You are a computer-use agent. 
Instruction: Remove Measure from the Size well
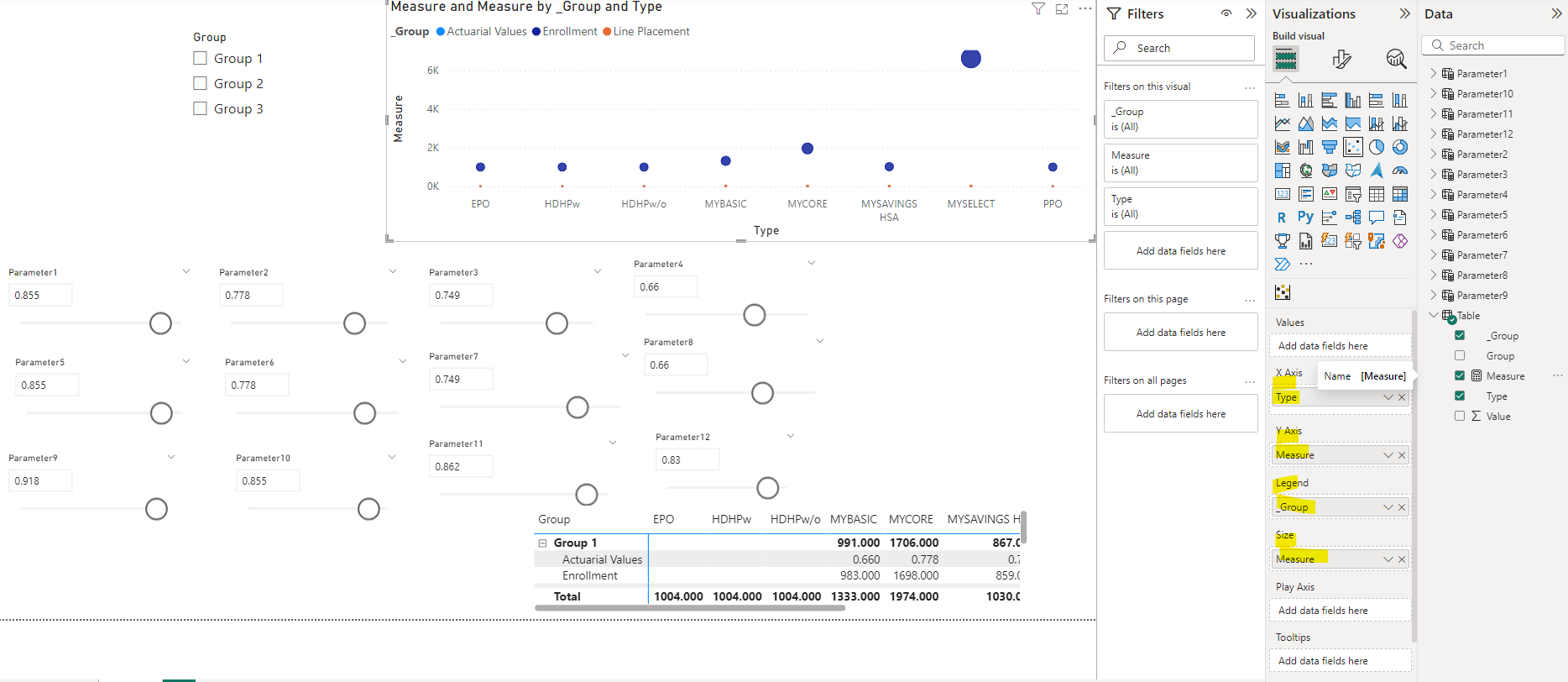pos(1402,559)
